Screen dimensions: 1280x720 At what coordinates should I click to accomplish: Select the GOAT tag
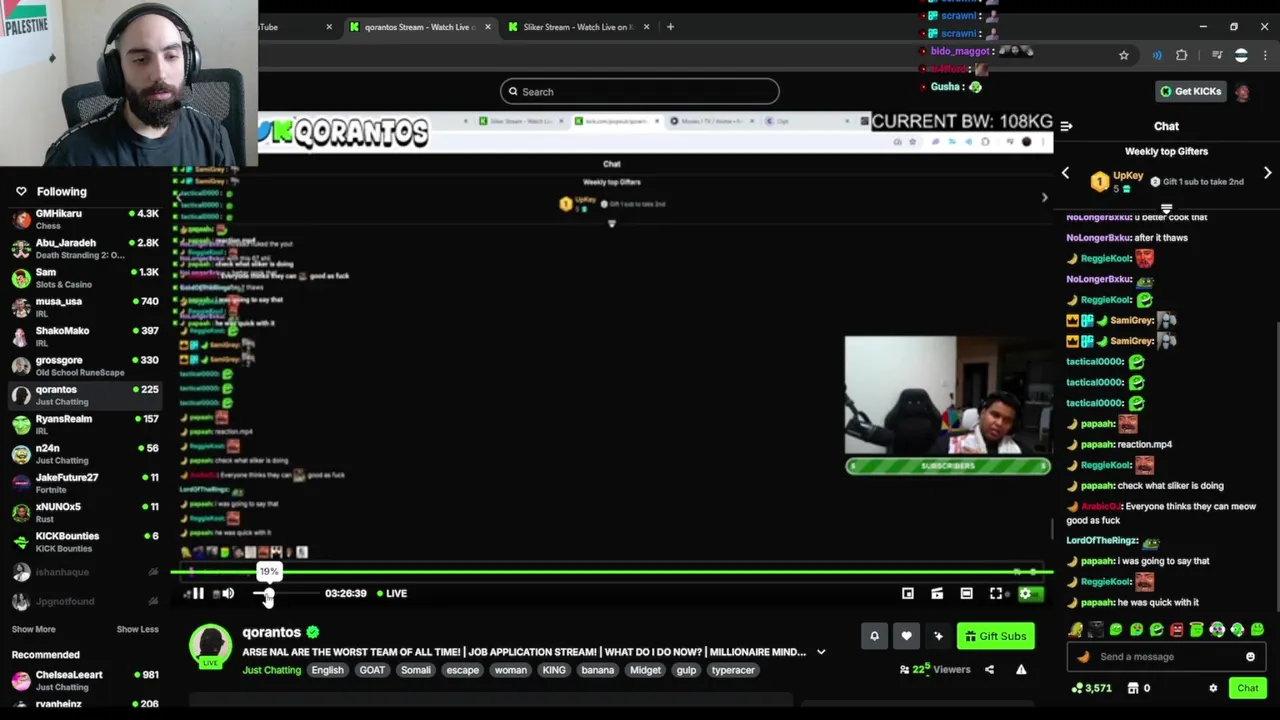pyautogui.click(x=372, y=670)
